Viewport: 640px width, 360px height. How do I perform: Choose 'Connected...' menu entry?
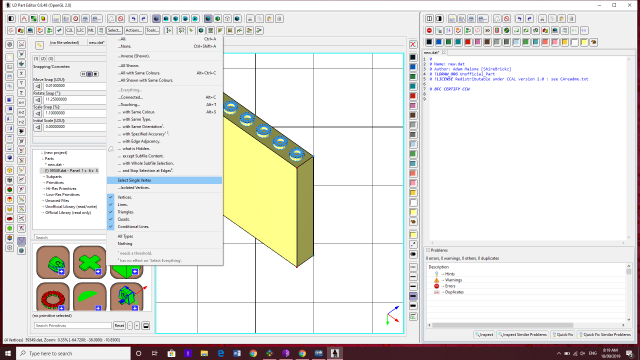[164, 97]
